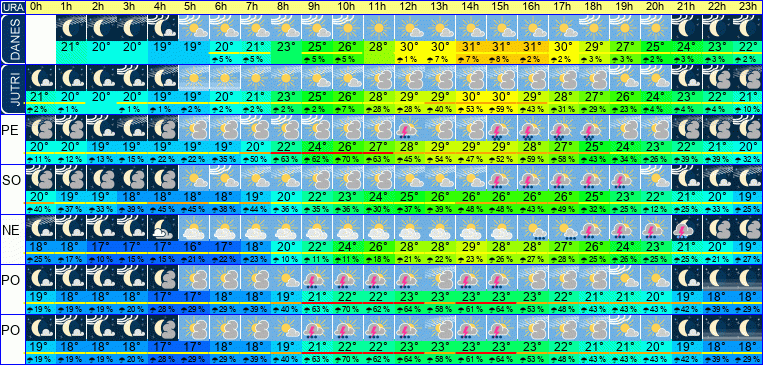Screen dimensions: 763x365
Task: Click the sun-and-cloud icon at 5h in NE row
Action: pos(194,228)
